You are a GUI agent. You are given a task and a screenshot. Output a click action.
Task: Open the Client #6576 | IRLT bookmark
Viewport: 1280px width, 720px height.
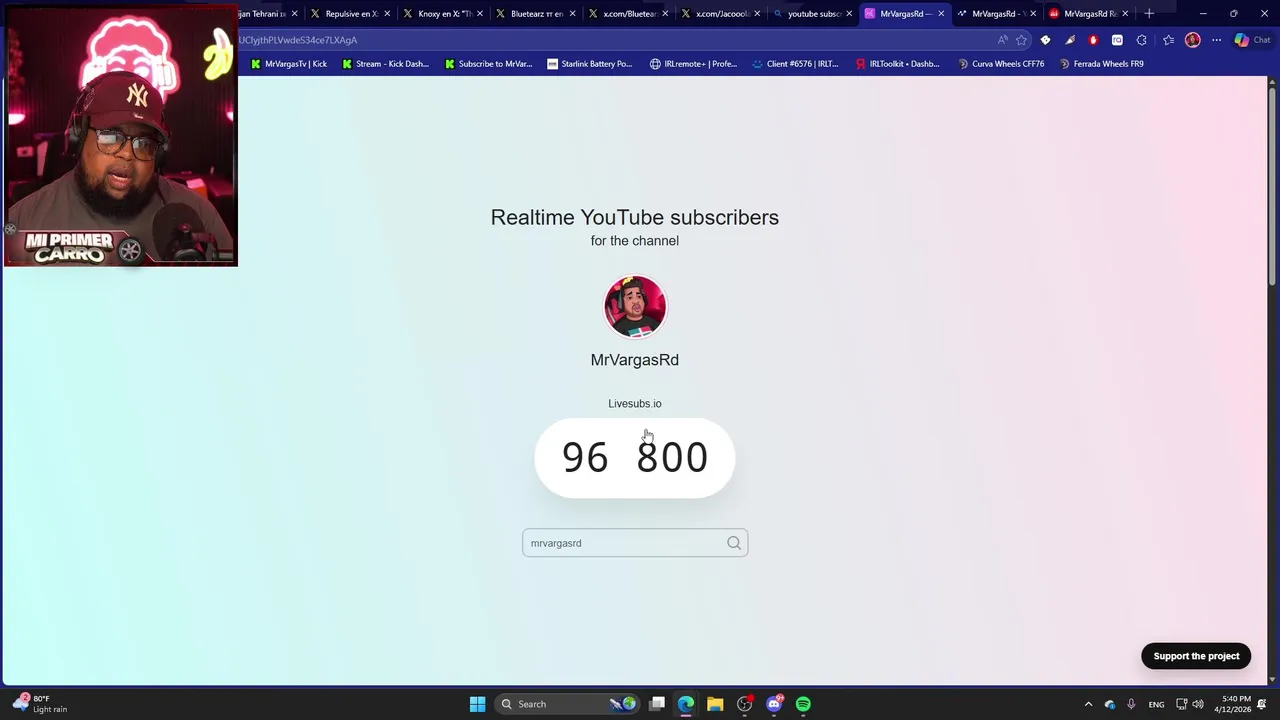pyautogui.click(x=795, y=64)
